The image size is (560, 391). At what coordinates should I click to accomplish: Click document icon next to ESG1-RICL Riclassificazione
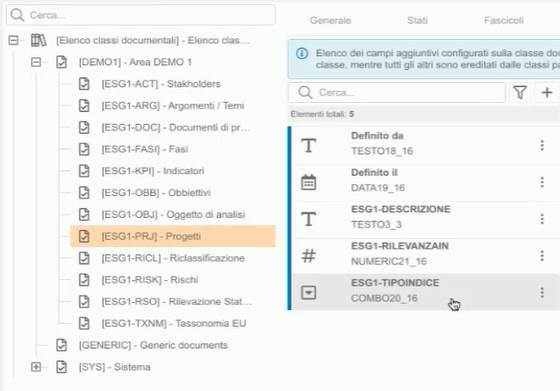(84, 258)
